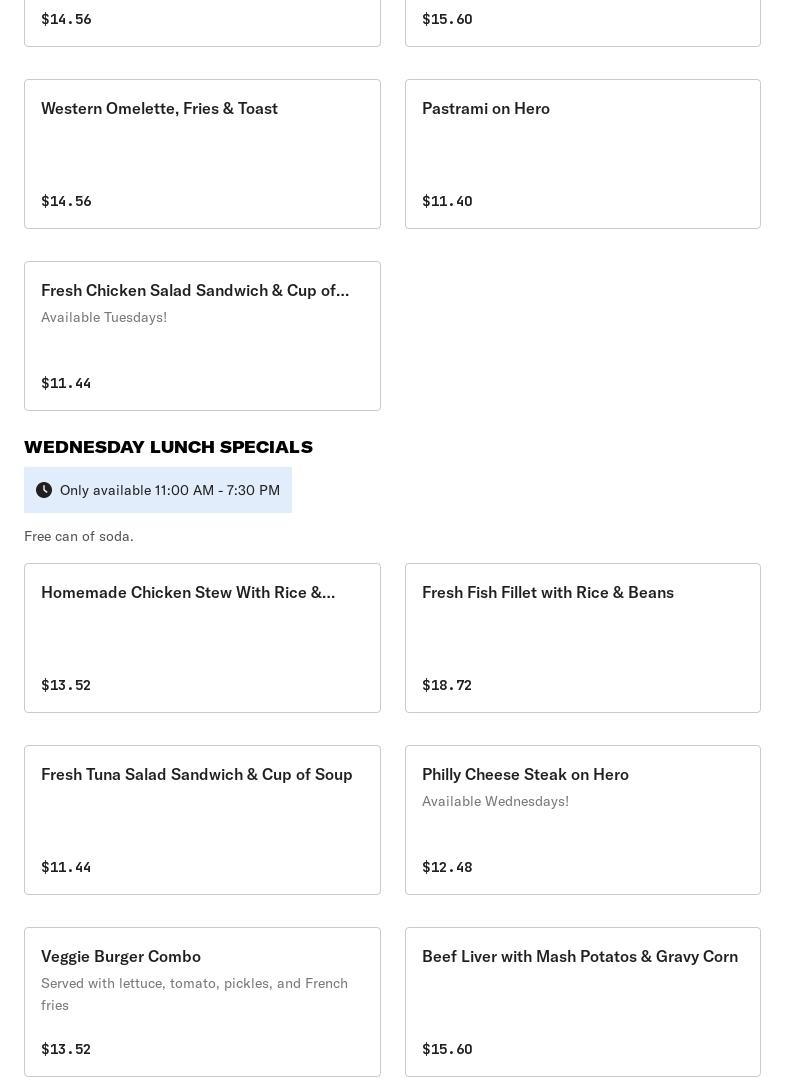
Task: Click the Available Tuesdays! note
Action: click(104, 317)
